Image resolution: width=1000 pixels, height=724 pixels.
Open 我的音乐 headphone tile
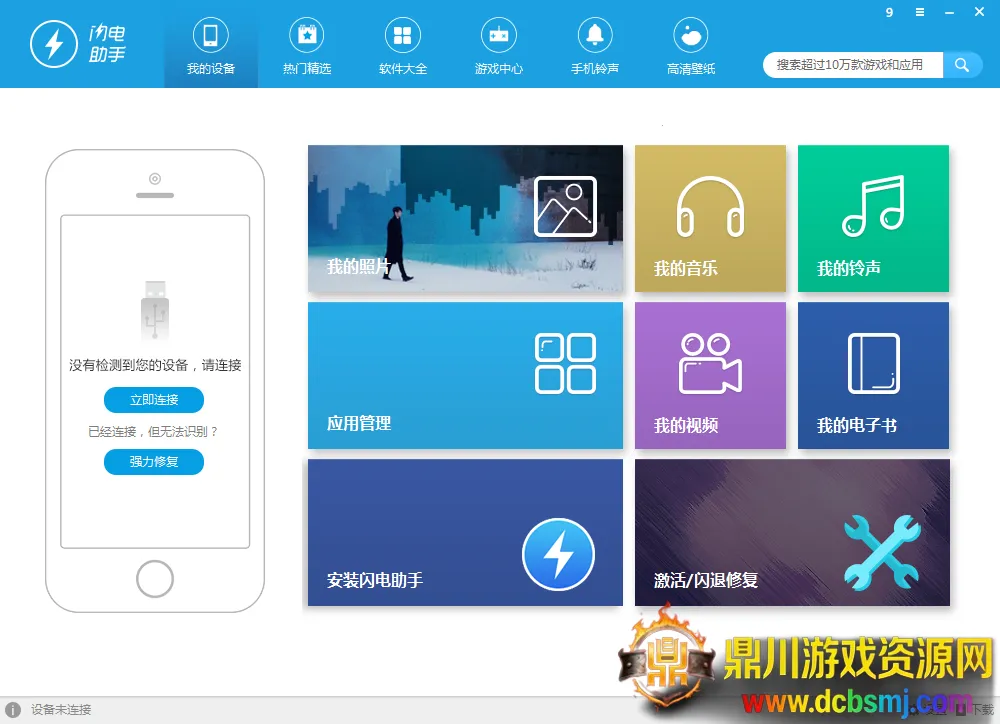pos(710,218)
